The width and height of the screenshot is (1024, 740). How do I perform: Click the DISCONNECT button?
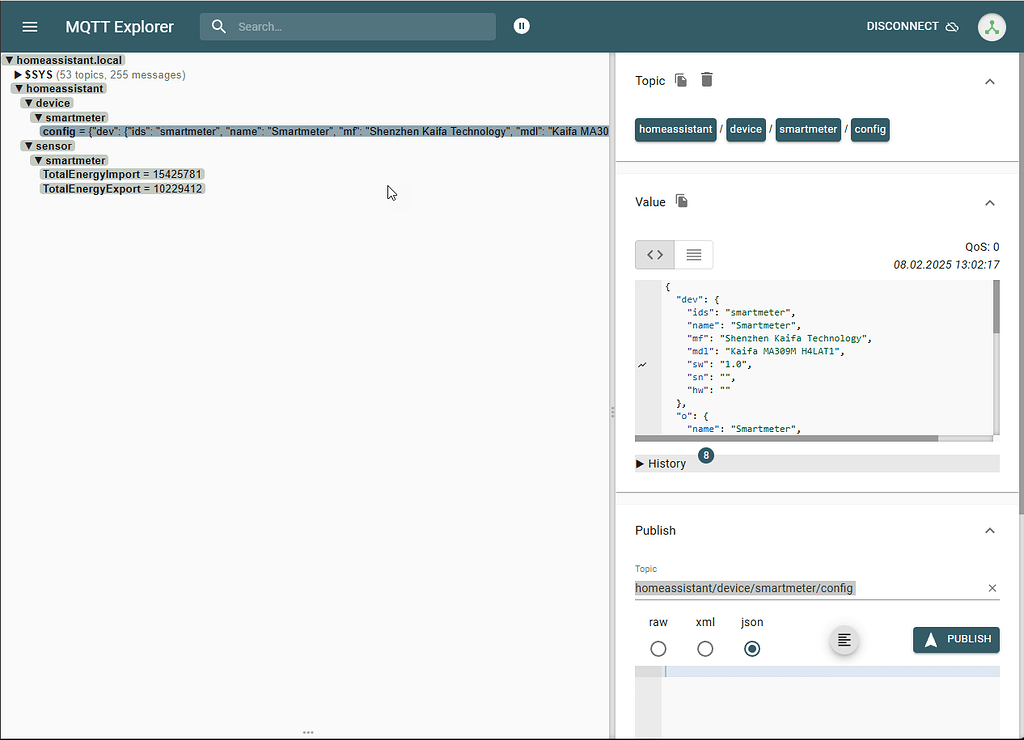click(x=901, y=26)
